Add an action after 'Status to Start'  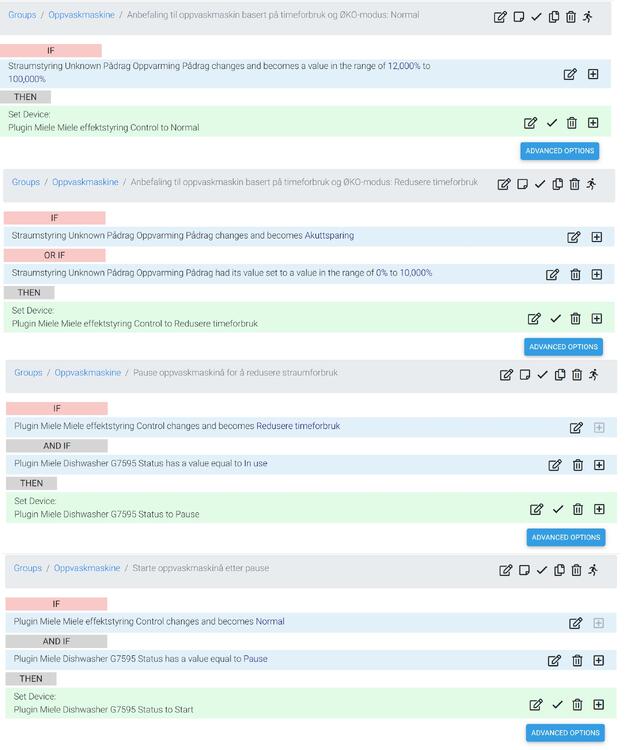(x=598, y=704)
